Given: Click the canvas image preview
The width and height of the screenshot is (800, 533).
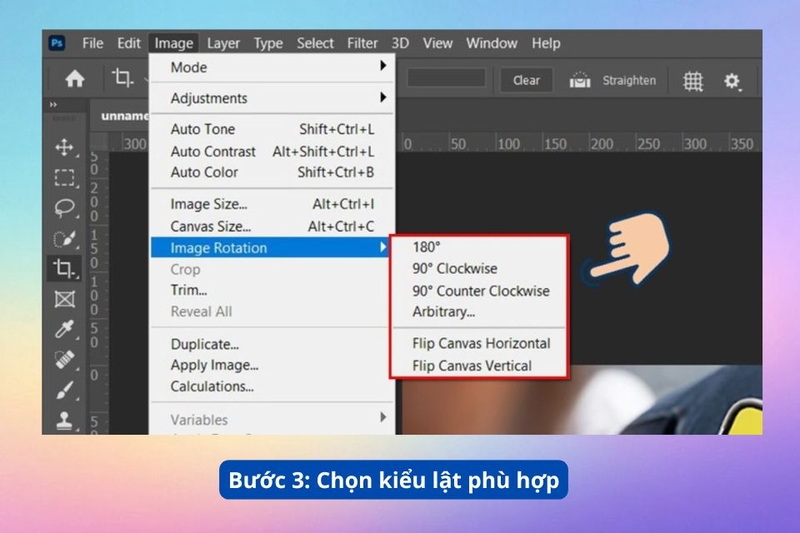Looking at the screenshot, I should point(583,400).
